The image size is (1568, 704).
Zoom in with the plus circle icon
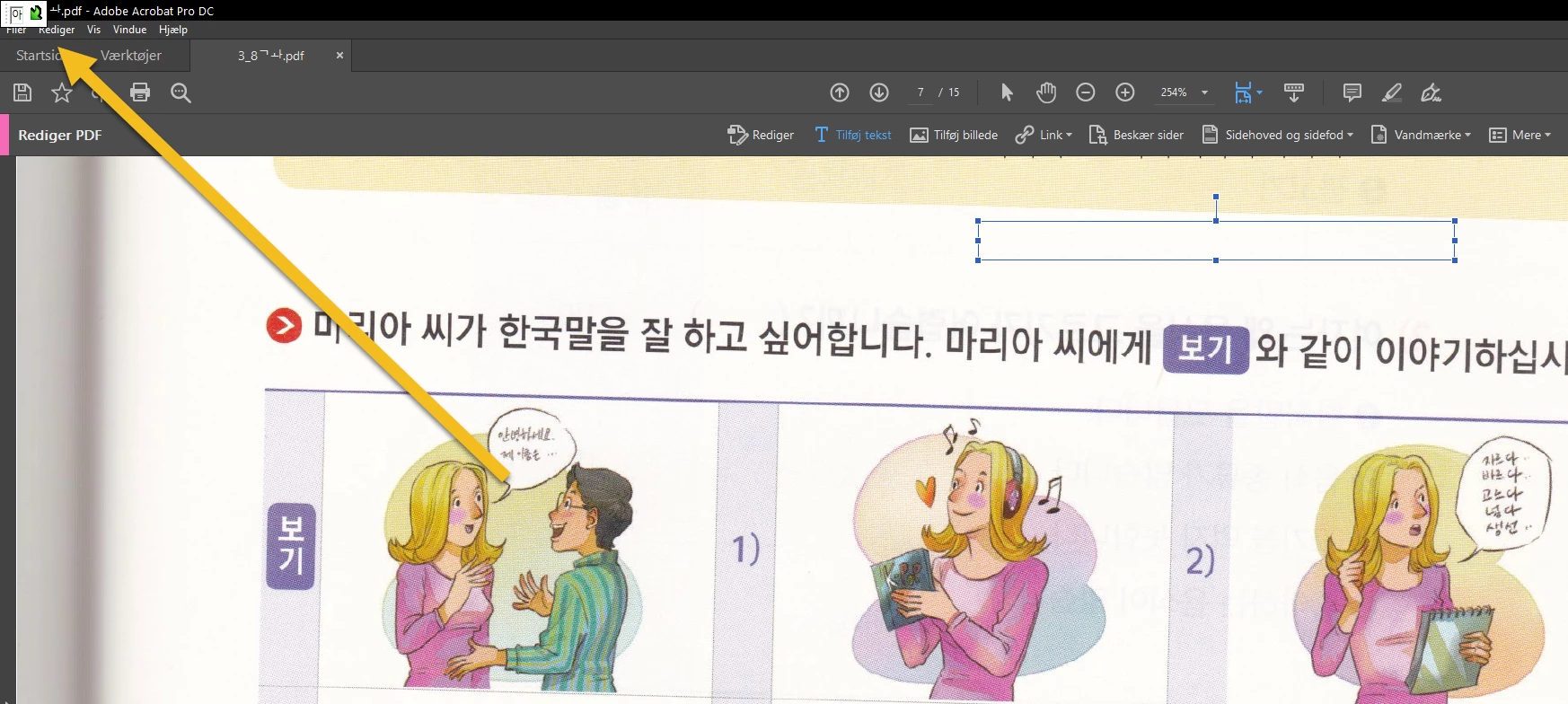tap(1125, 92)
